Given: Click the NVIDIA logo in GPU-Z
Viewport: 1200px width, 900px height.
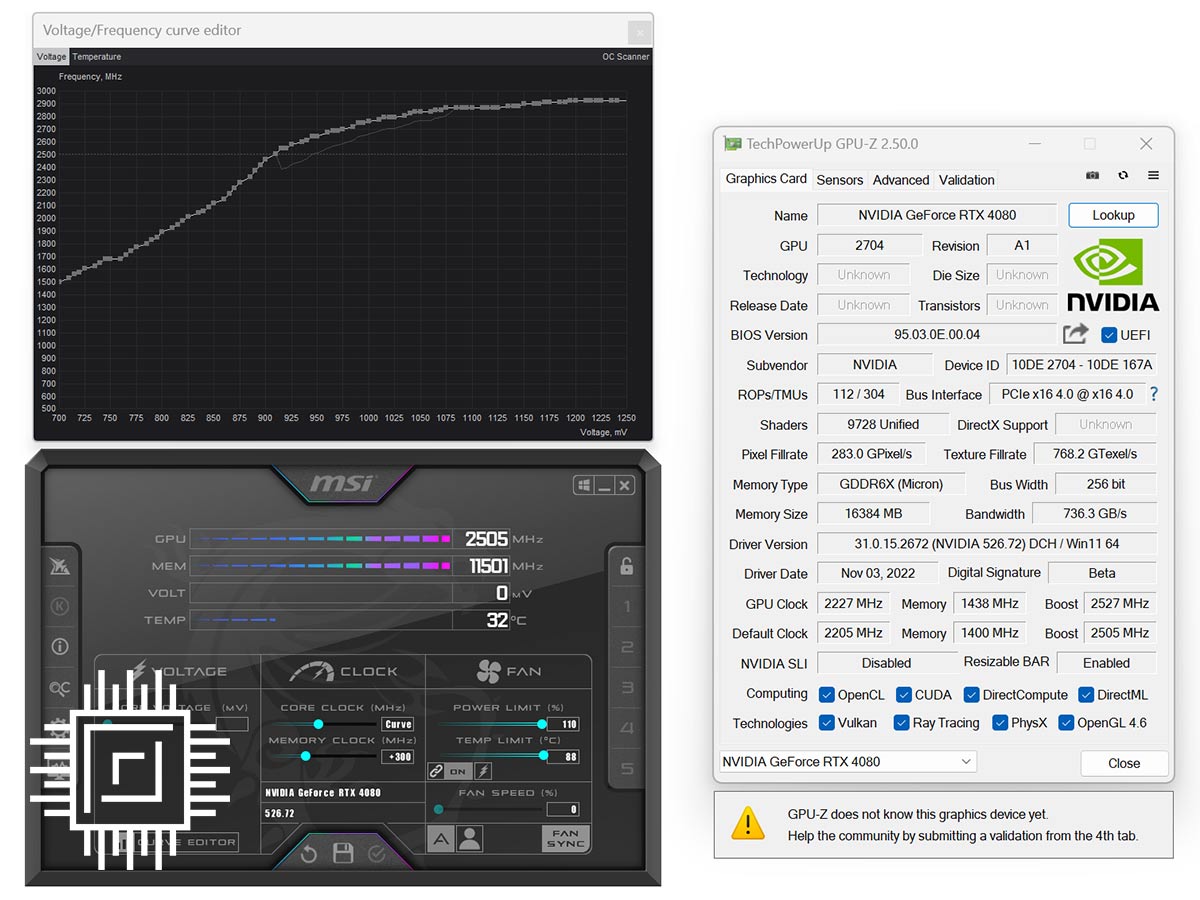Looking at the screenshot, I should pyautogui.click(x=1112, y=275).
